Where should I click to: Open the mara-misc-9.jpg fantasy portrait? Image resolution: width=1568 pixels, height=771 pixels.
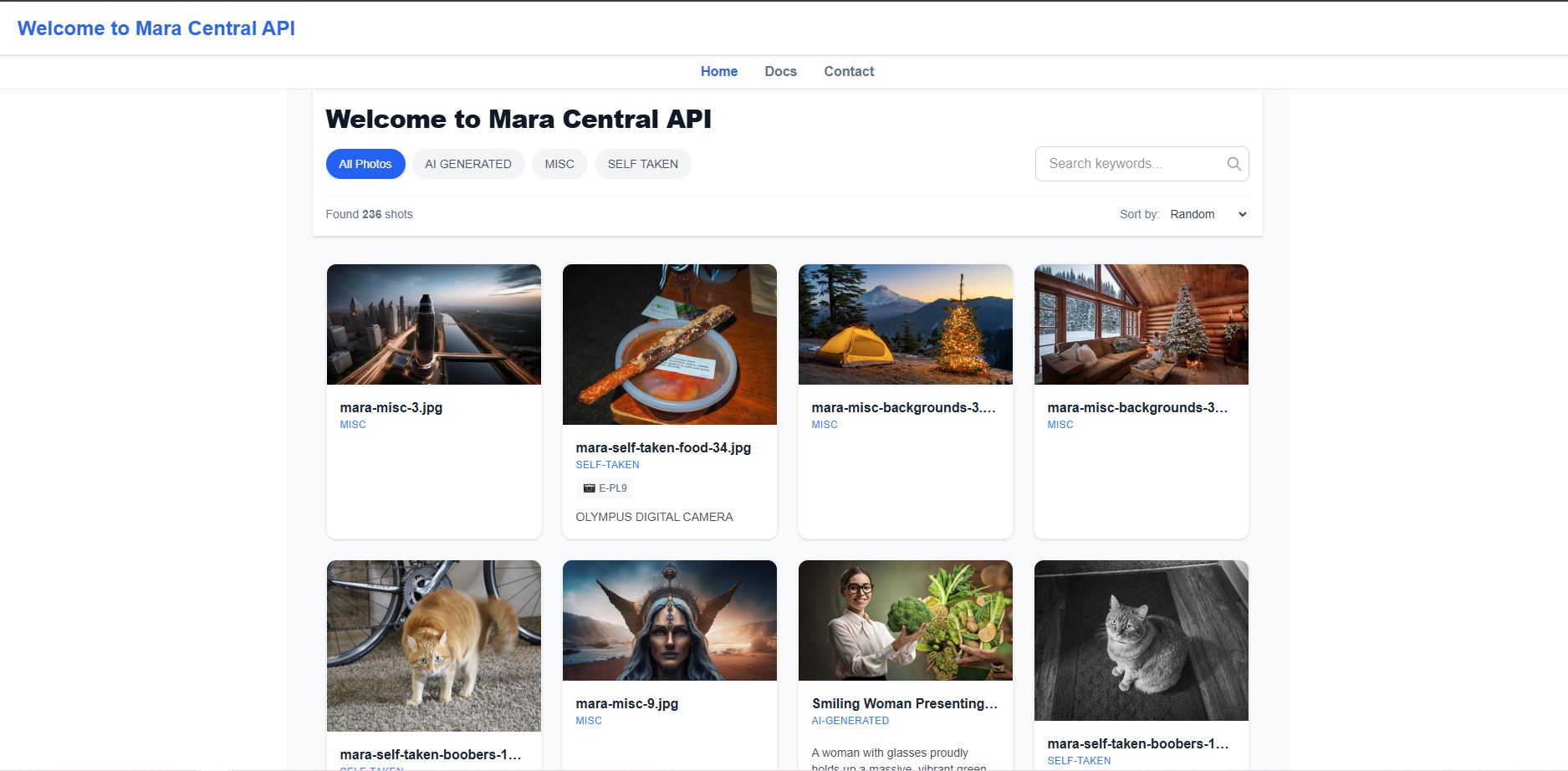click(x=669, y=620)
